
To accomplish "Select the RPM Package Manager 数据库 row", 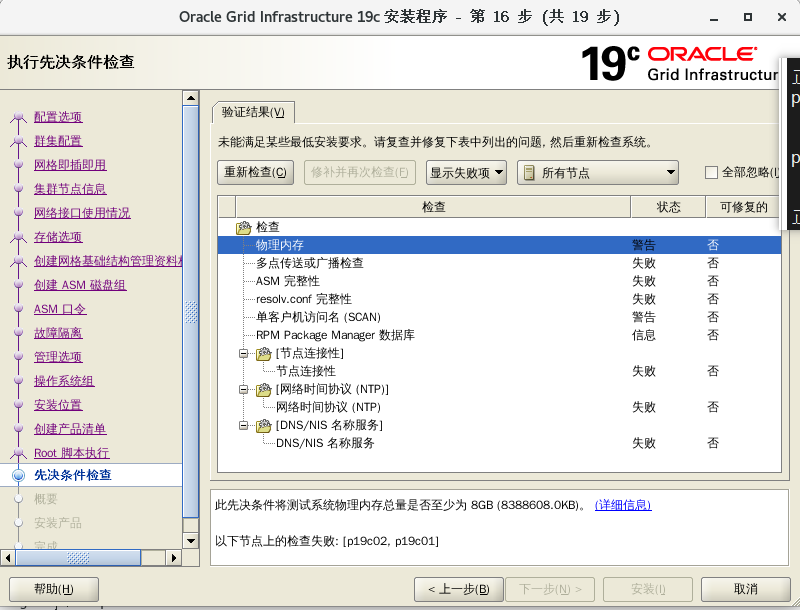I will pos(499,335).
